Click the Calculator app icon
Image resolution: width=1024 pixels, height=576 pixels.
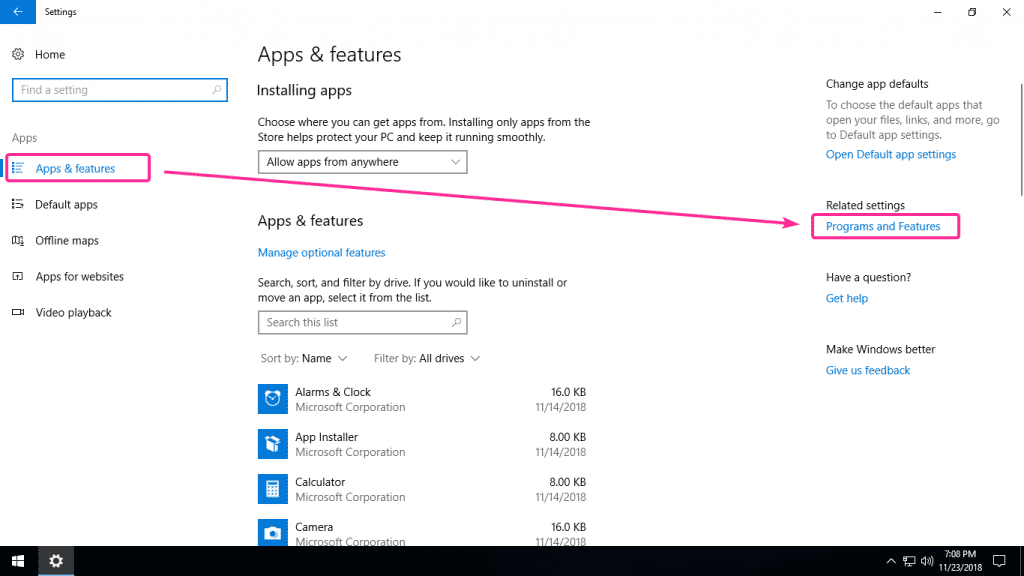(x=272, y=488)
